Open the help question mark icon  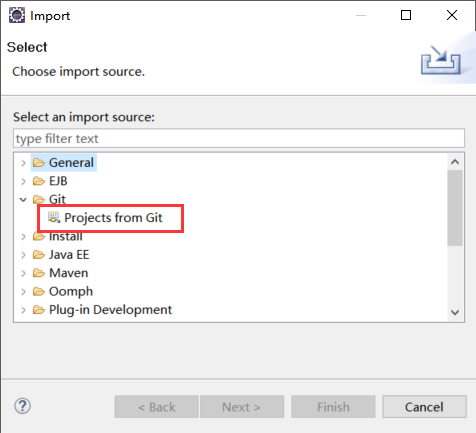(x=23, y=406)
